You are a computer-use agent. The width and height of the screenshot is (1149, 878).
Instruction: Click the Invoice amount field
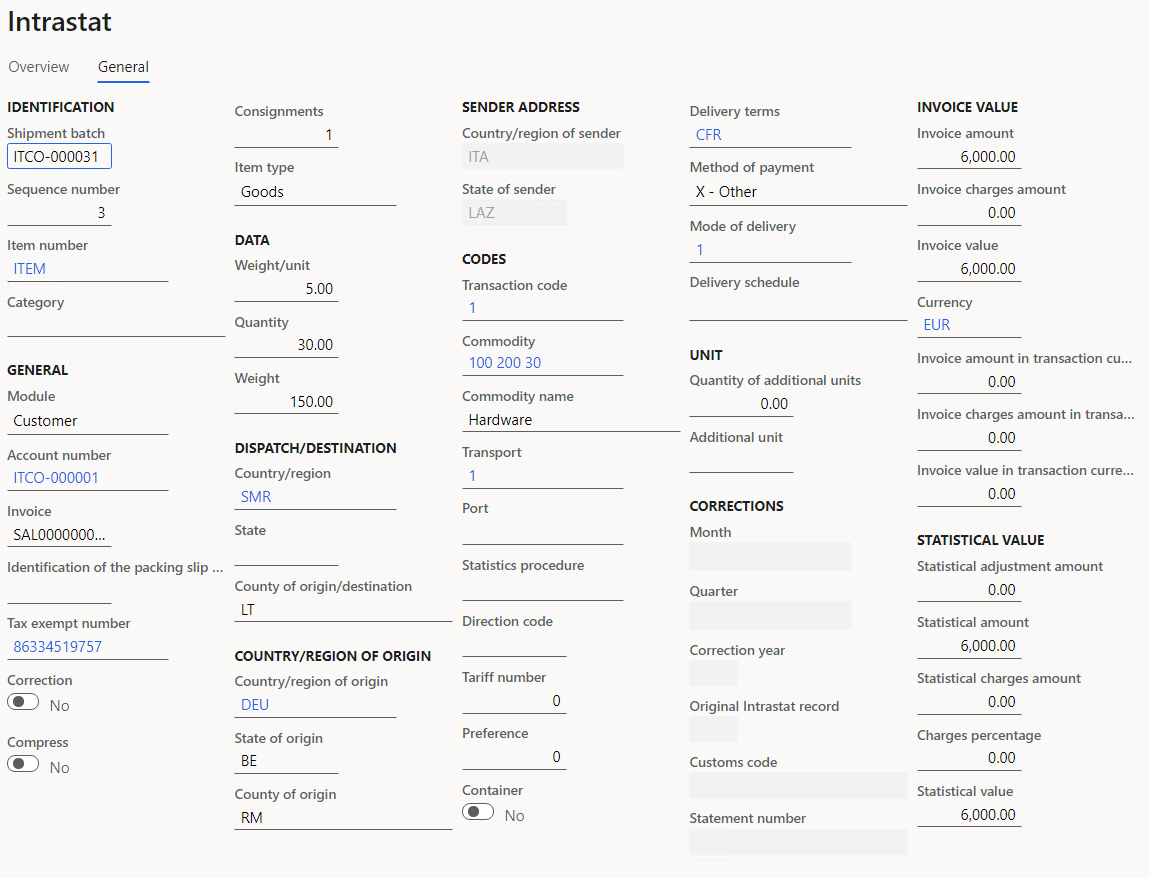click(968, 157)
